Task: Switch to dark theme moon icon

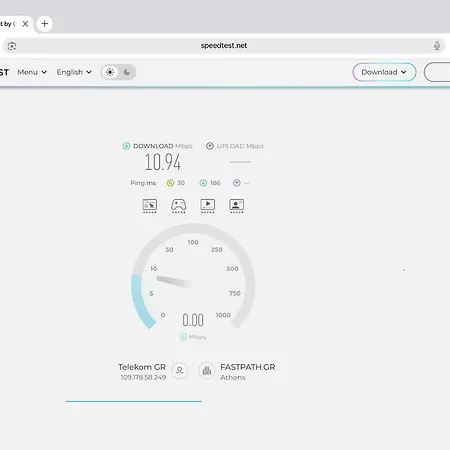Action: click(x=127, y=72)
